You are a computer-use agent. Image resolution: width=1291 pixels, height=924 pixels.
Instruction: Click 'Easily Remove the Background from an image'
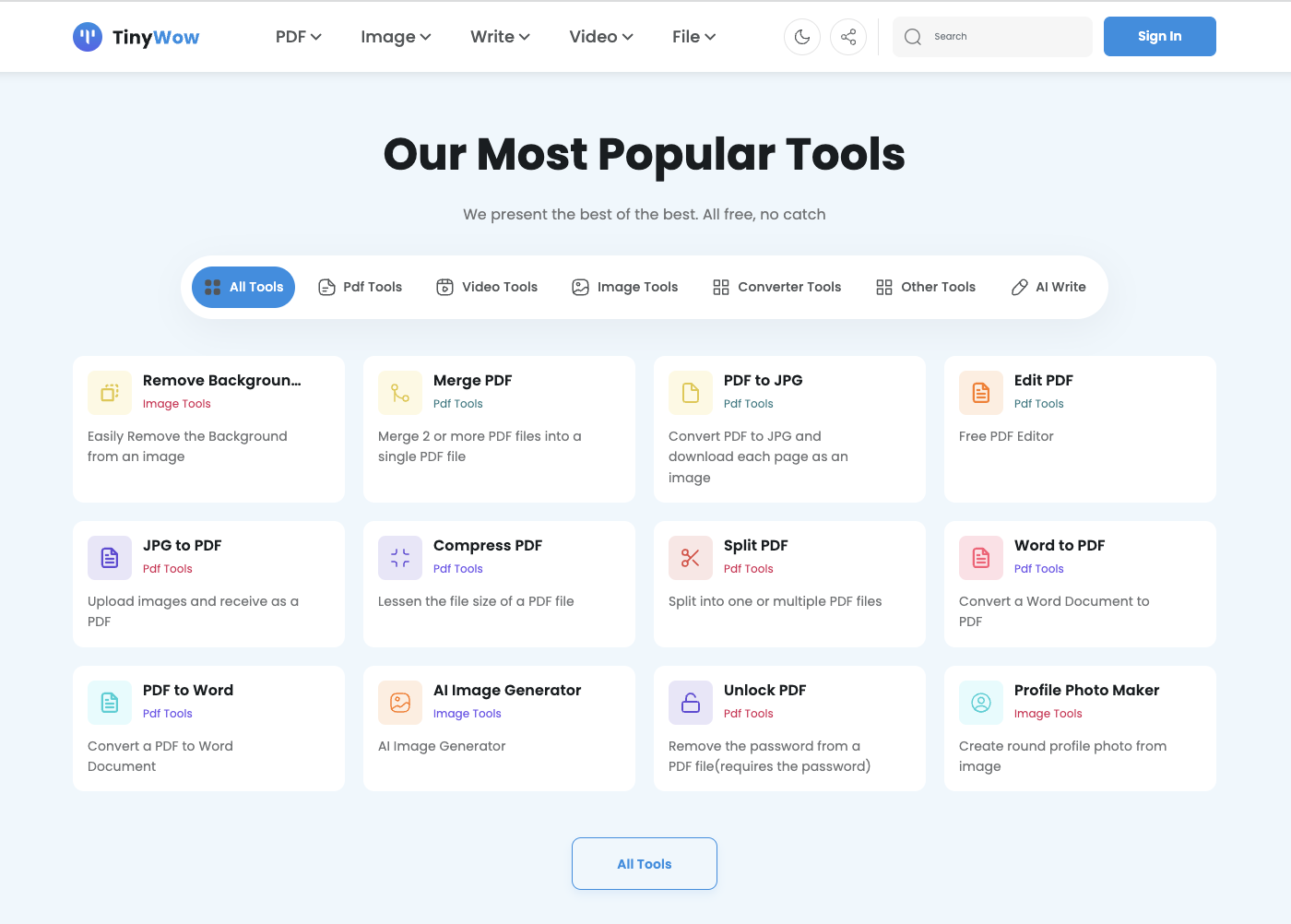[x=187, y=446]
